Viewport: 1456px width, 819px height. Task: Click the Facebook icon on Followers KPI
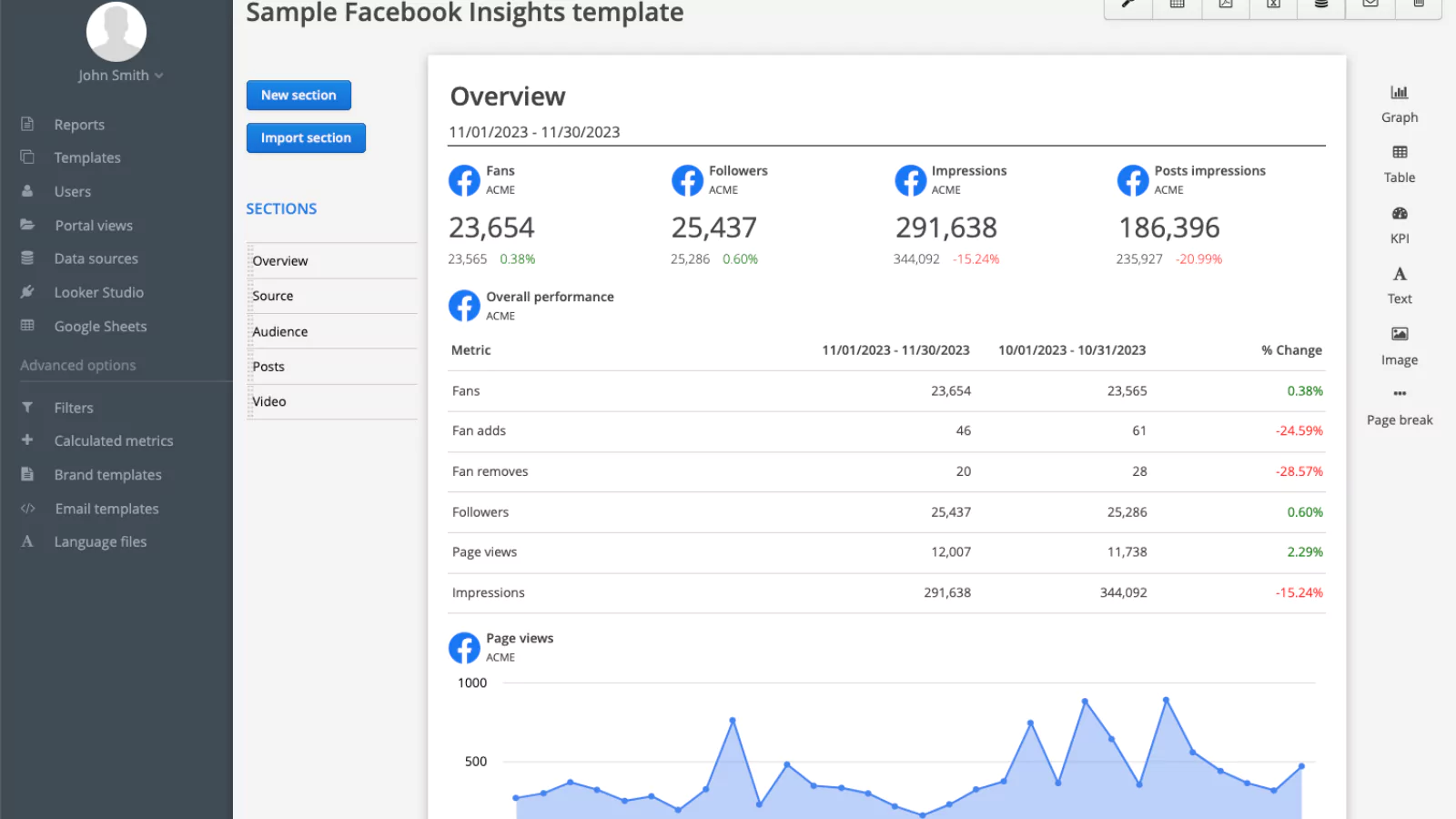(687, 180)
